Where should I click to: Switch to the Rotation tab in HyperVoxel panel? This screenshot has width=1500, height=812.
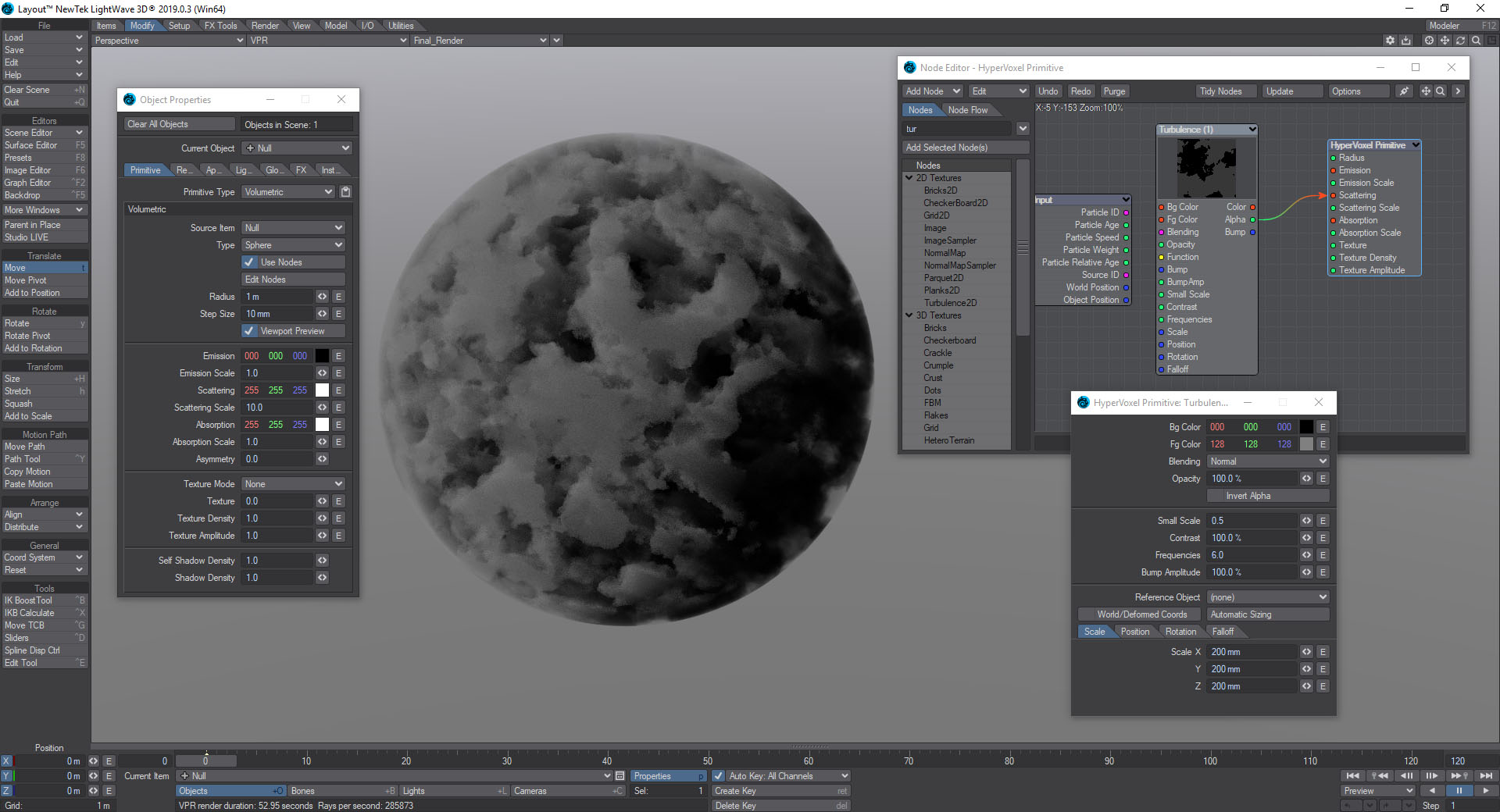[1180, 631]
